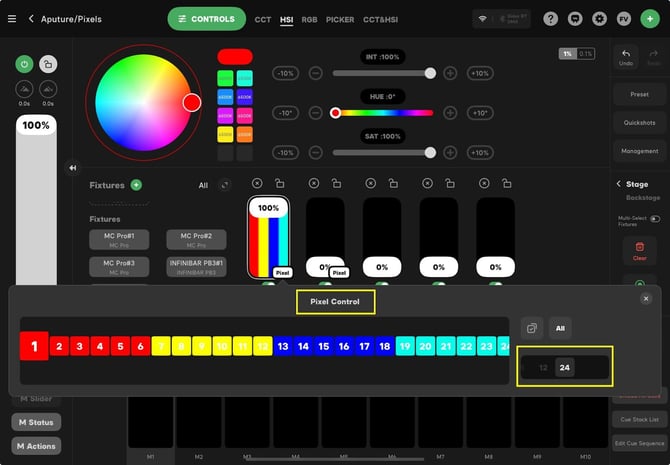Open the FV profile avatar
The height and width of the screenshot is (465, 670).
[x=624, y=19]
